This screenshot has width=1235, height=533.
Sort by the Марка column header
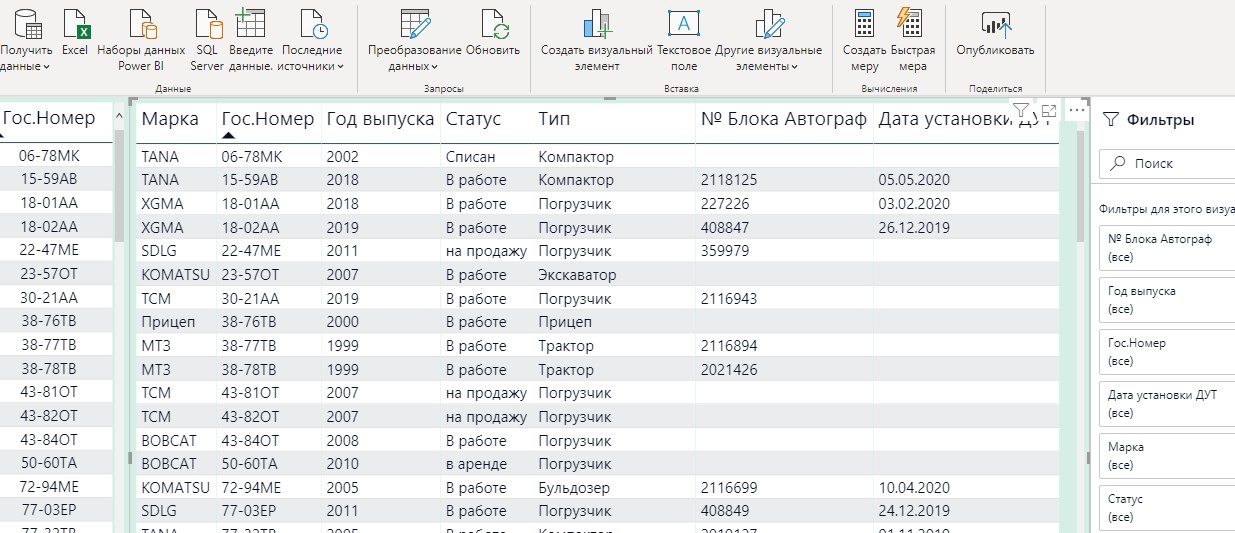[x=170, y=119]
